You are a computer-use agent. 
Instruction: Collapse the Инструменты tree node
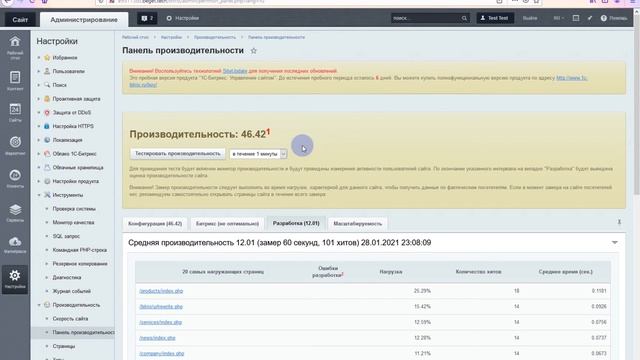39,195
